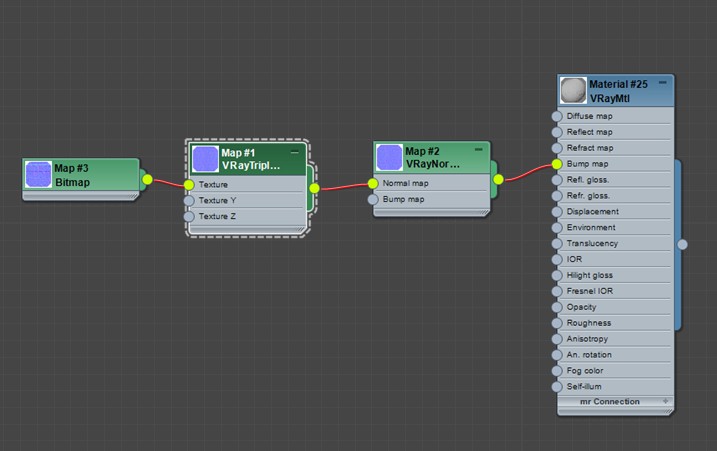Click the Diffuse map input socket
Viewport: 717px width, 451px height.
click(x=556, y=116)
